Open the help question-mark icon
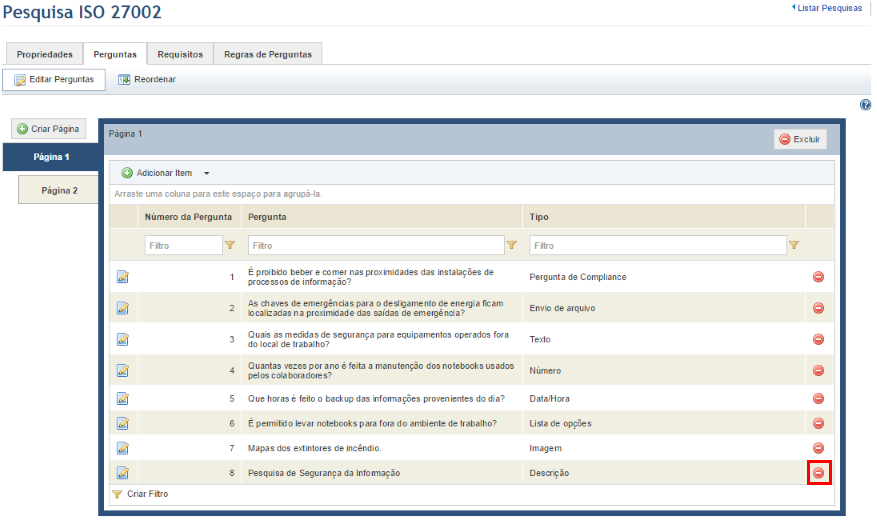This screenshot has height=521, width=877. click(x=865, y=105)
